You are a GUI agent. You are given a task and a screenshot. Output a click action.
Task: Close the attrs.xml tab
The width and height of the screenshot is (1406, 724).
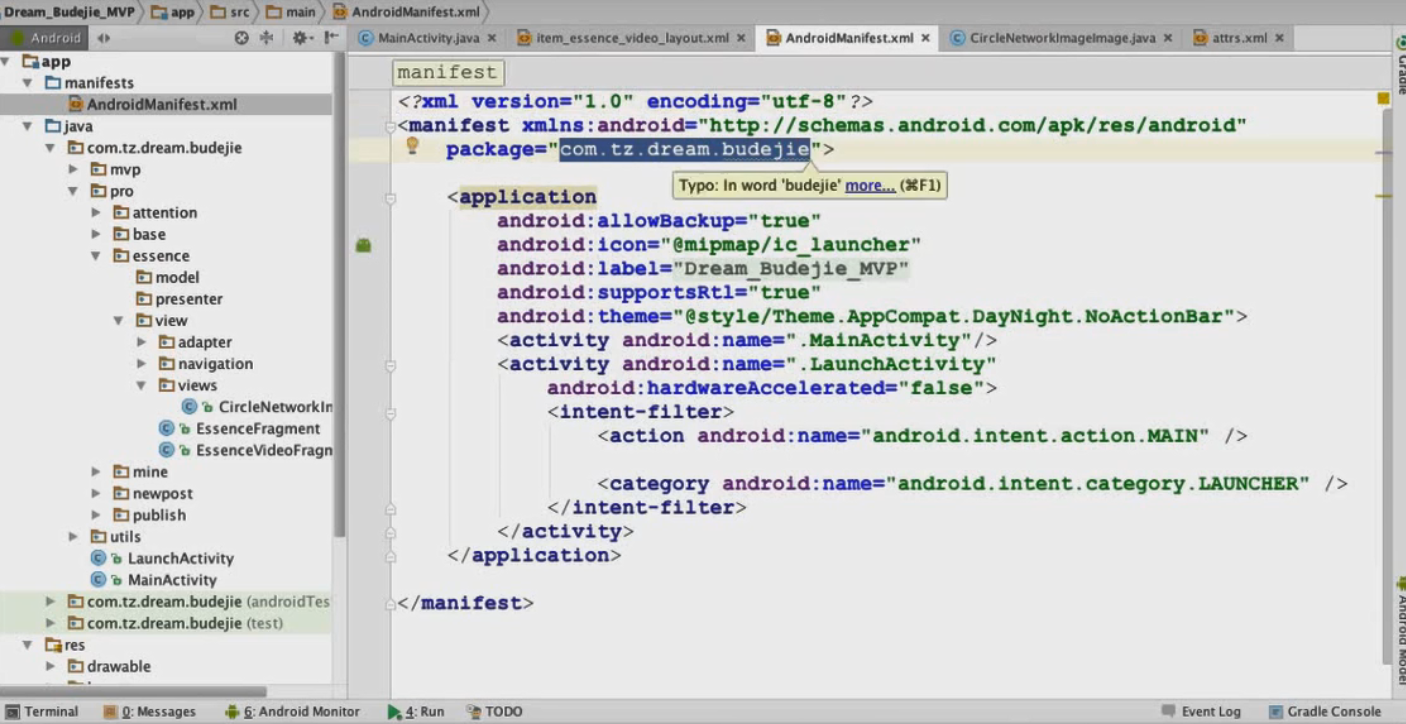tap(1279, 38)
